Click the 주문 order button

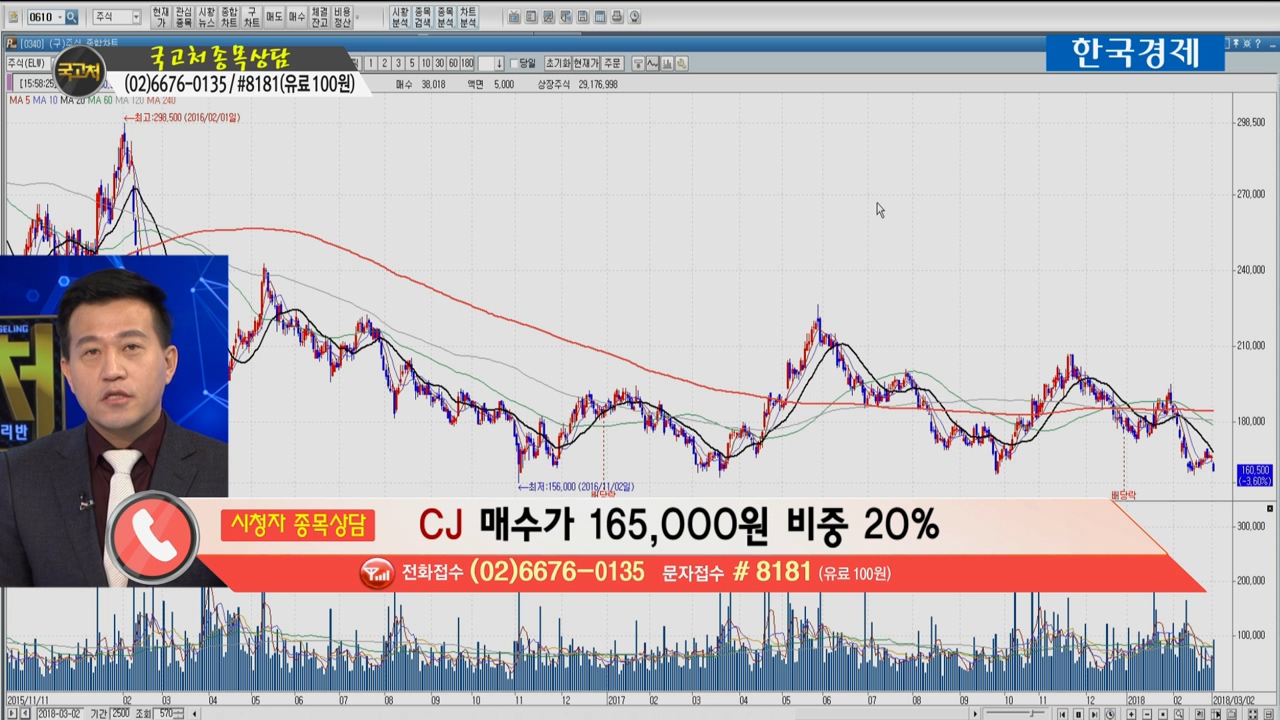click(612, 63)
